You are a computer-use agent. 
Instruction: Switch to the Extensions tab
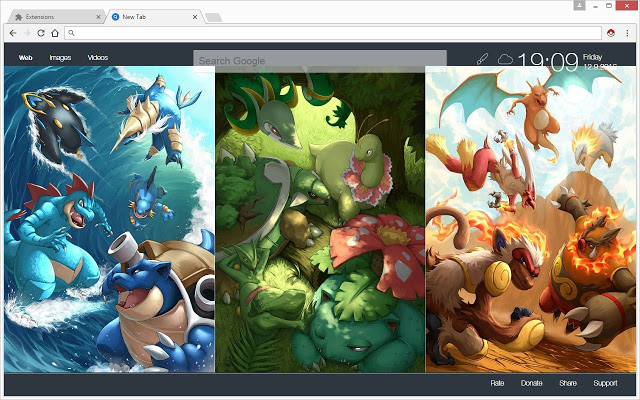(57, 17)
